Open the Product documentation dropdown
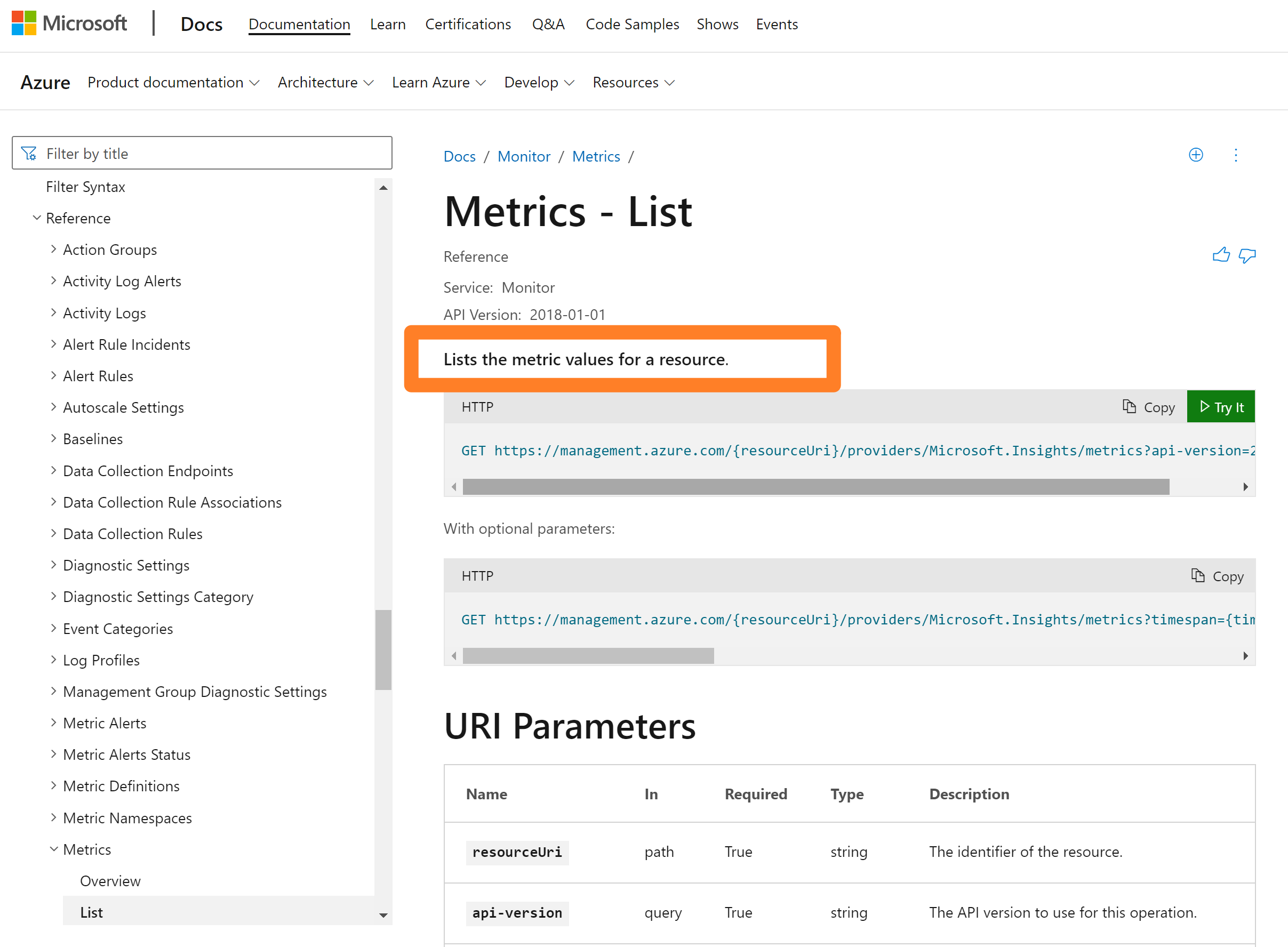Screen dimensions: 1288x947 [173, 83]
